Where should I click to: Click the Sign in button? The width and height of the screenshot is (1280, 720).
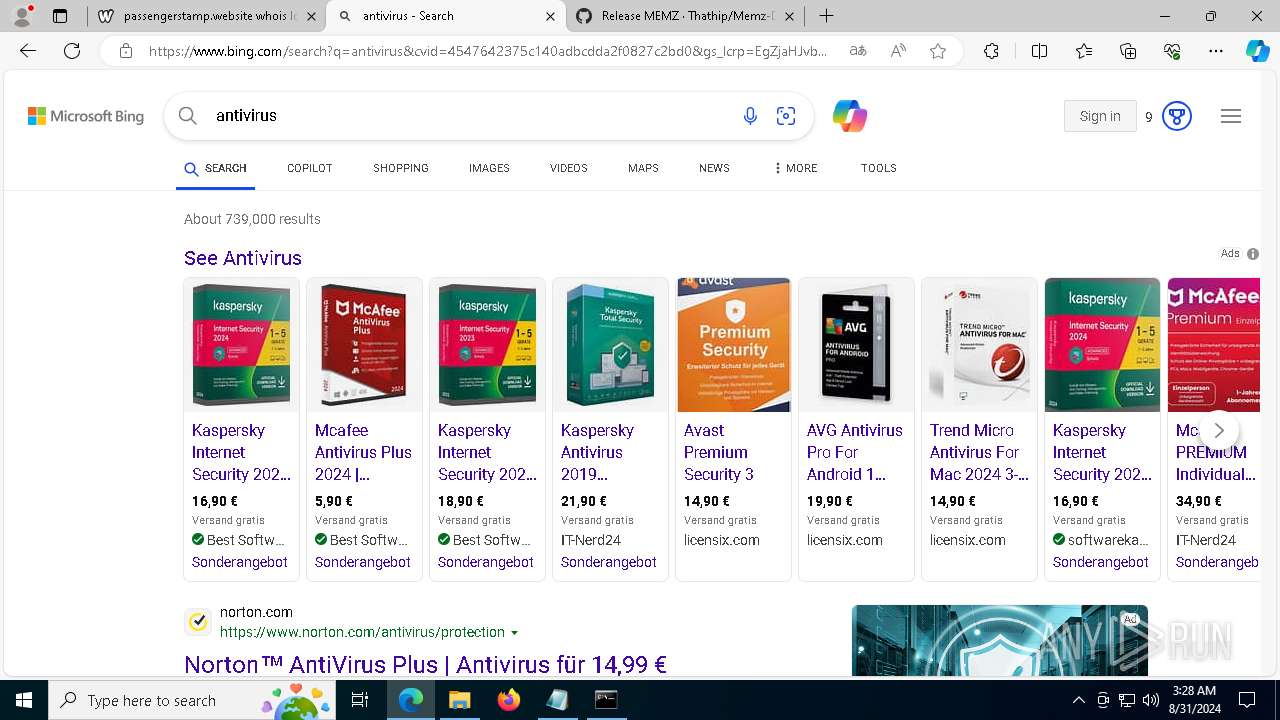pyautogui.click(x=1100, y=116)
